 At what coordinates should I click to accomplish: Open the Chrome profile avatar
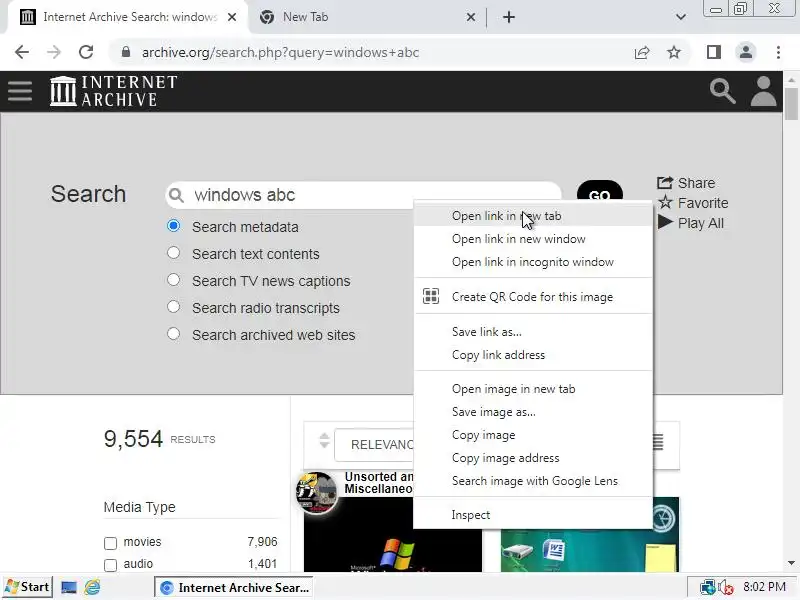(746, 52)
